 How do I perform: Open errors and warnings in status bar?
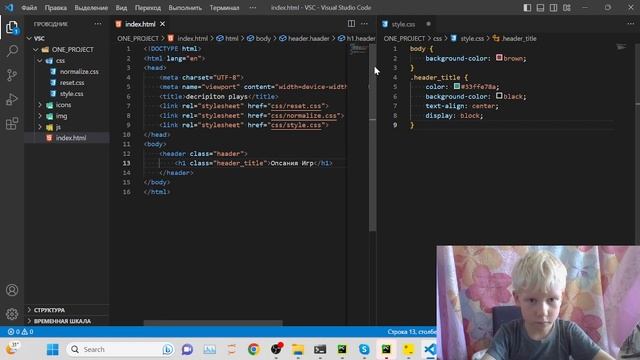click(21, 332)
